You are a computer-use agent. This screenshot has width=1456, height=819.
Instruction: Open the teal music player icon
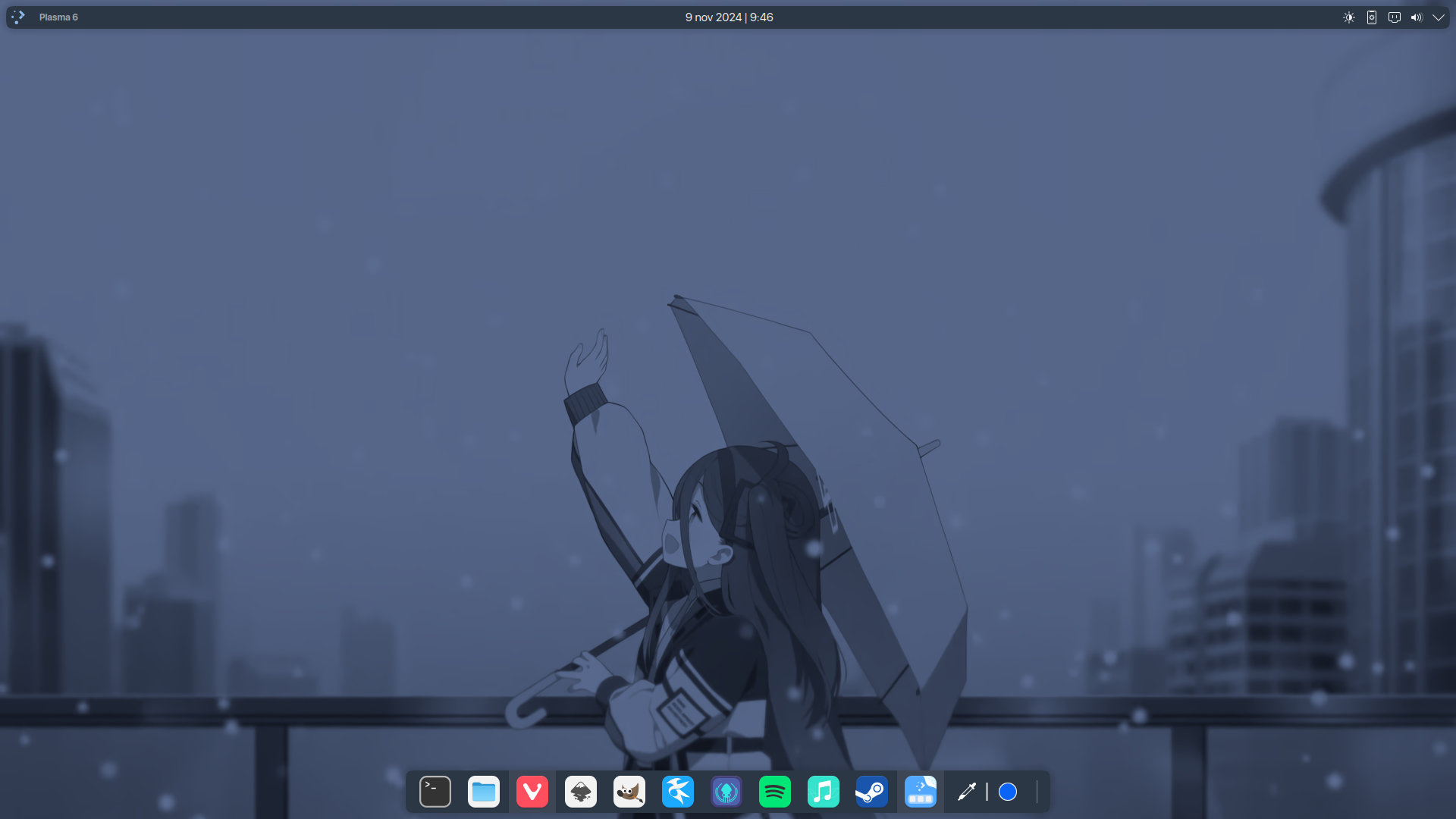click(x=824, y=792)
